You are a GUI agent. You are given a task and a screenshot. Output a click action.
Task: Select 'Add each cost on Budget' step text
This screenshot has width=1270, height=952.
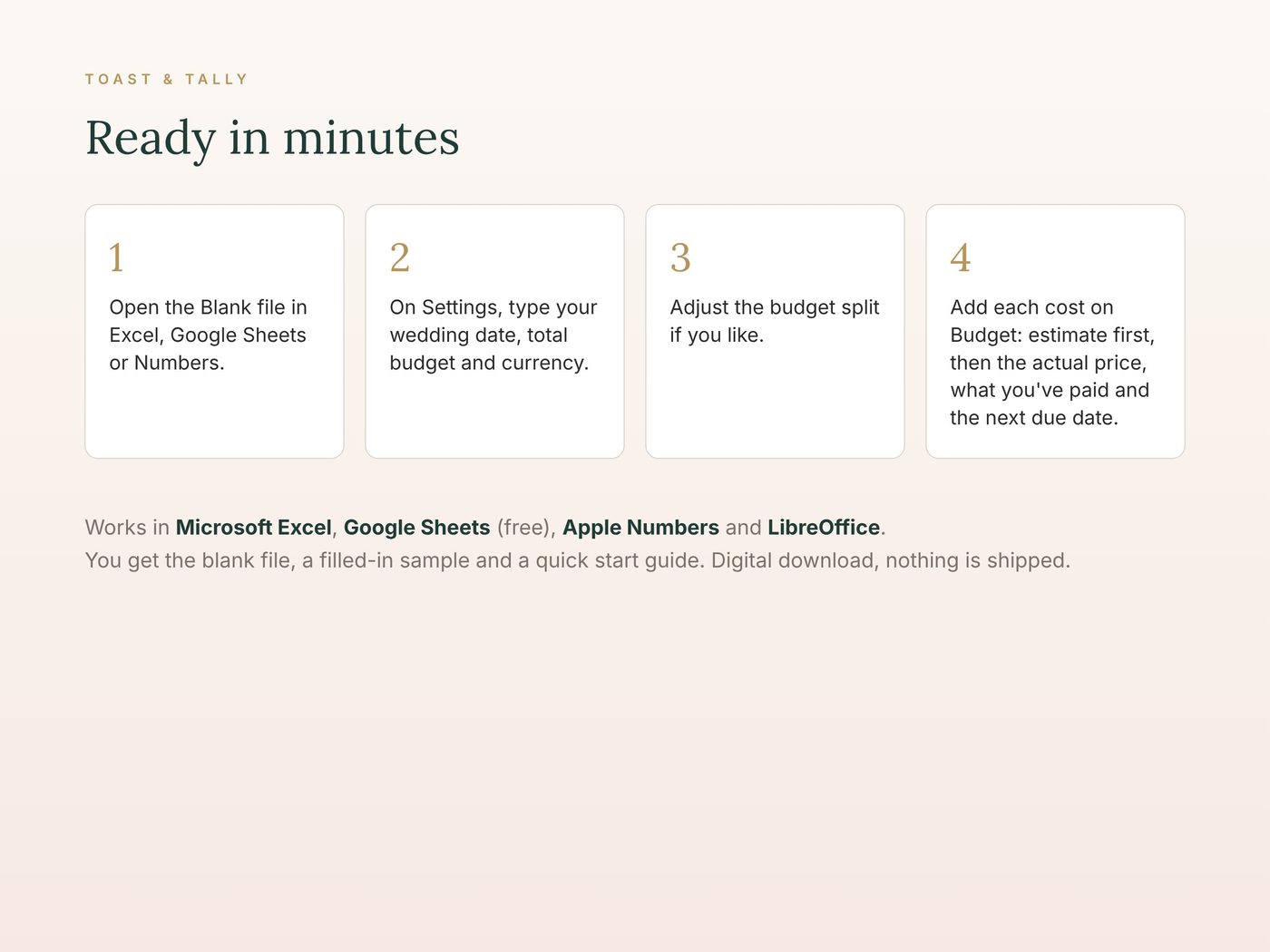(1052, 363)
